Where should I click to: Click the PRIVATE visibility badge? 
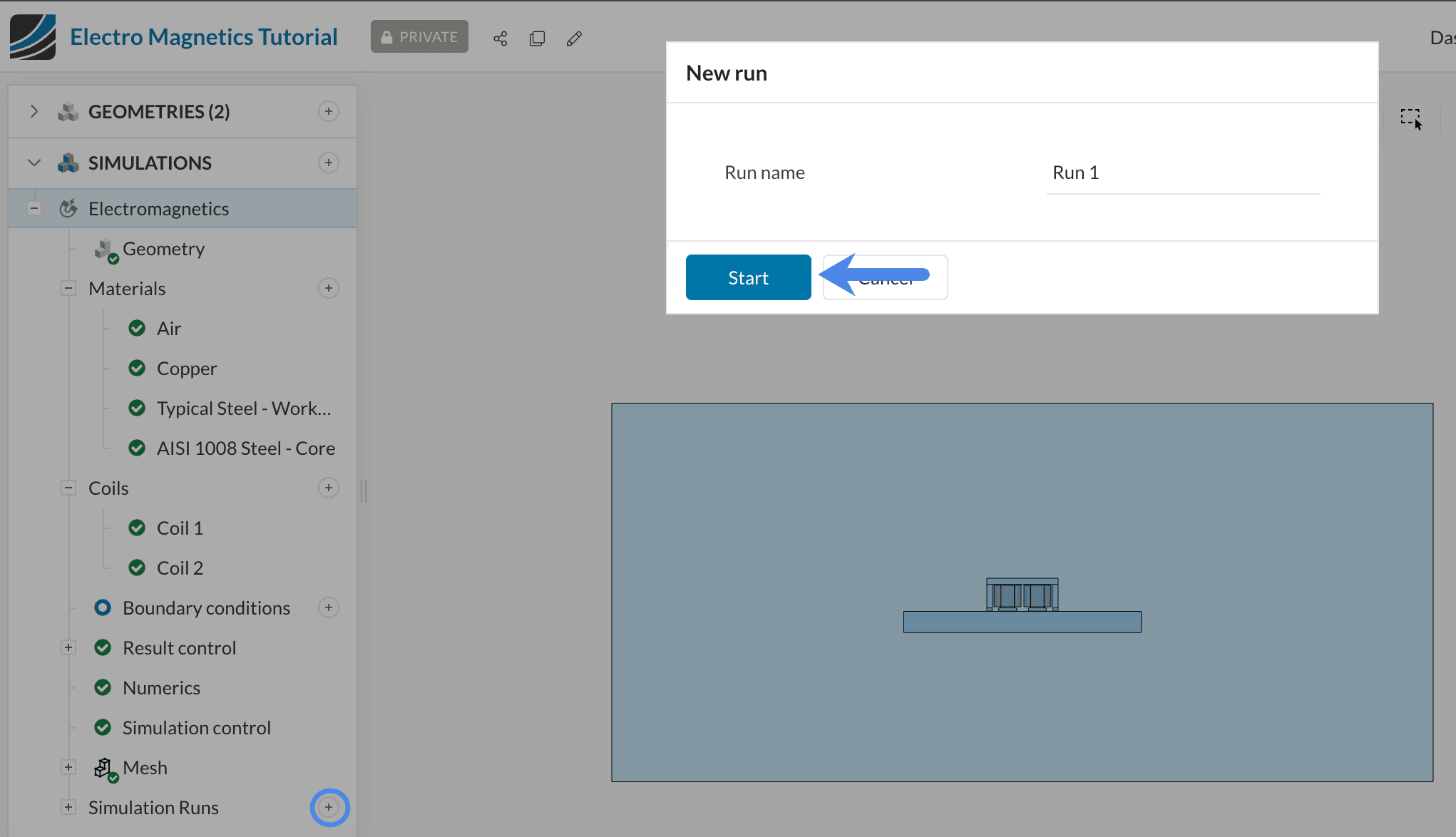419,37
